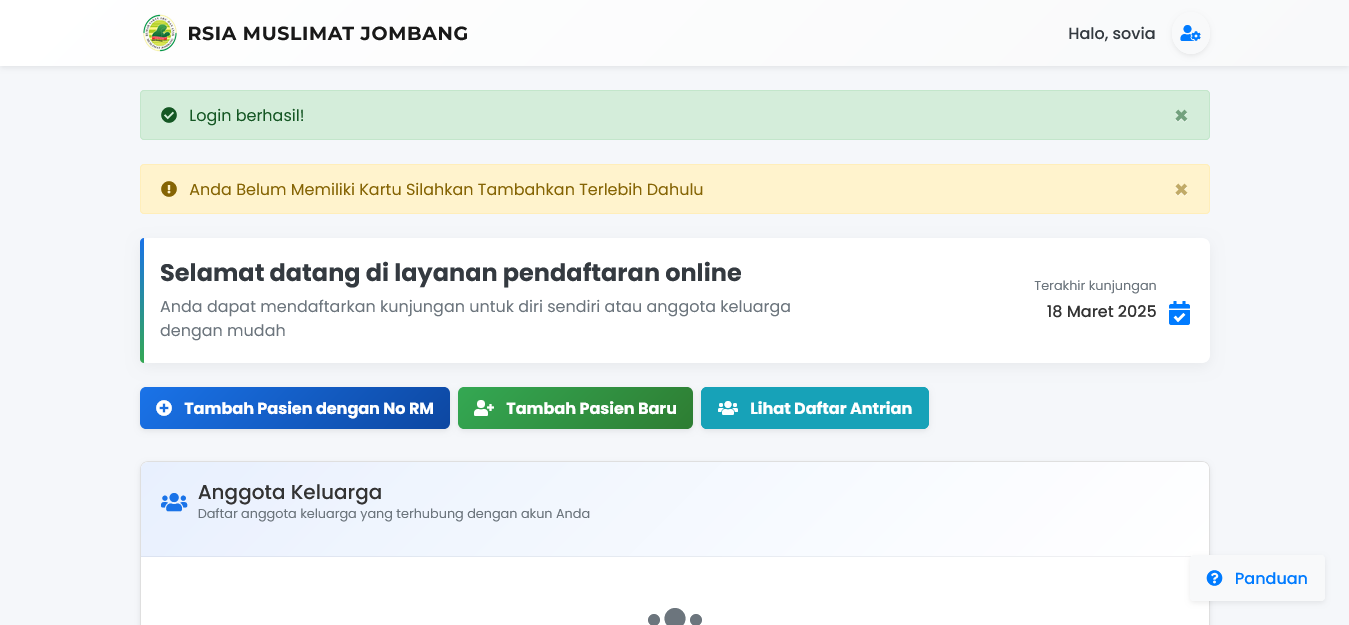Click the group icon on Lihat Daftar Antrian

(x=727, y=408)
